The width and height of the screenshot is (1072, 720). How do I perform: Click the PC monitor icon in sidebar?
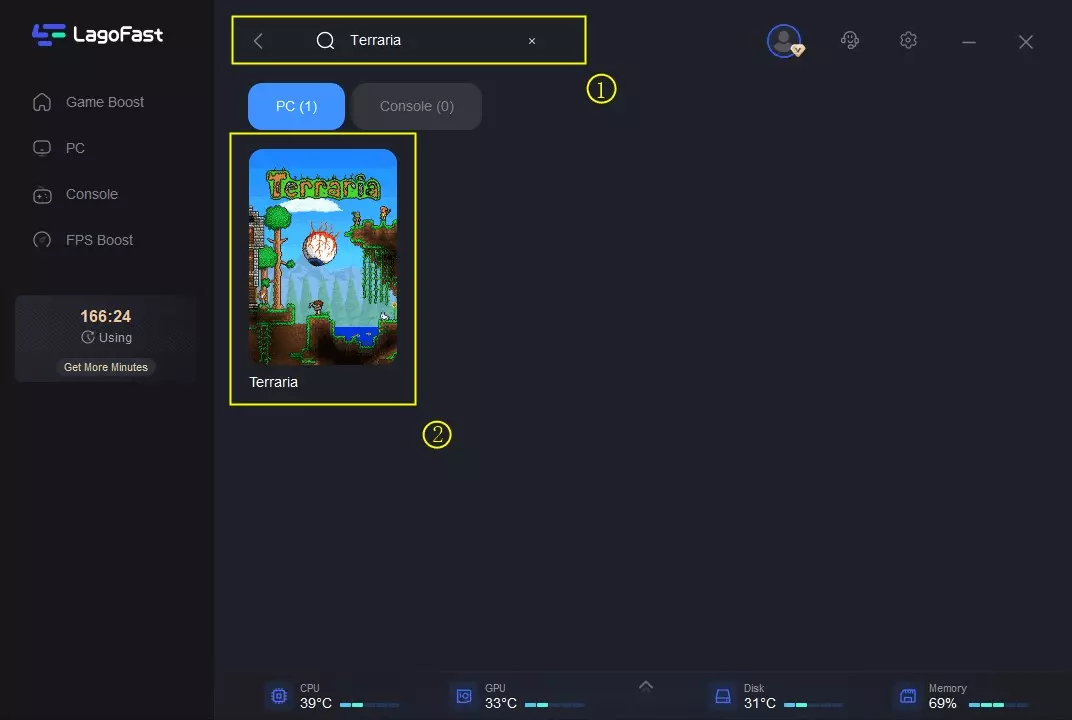[42, 148]
